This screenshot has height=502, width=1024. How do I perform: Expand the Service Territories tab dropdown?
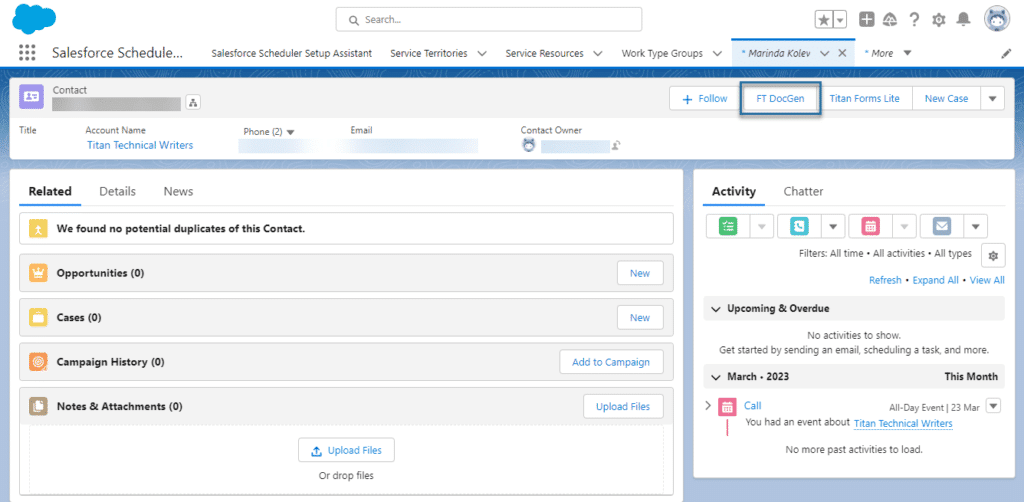[481, 53]
